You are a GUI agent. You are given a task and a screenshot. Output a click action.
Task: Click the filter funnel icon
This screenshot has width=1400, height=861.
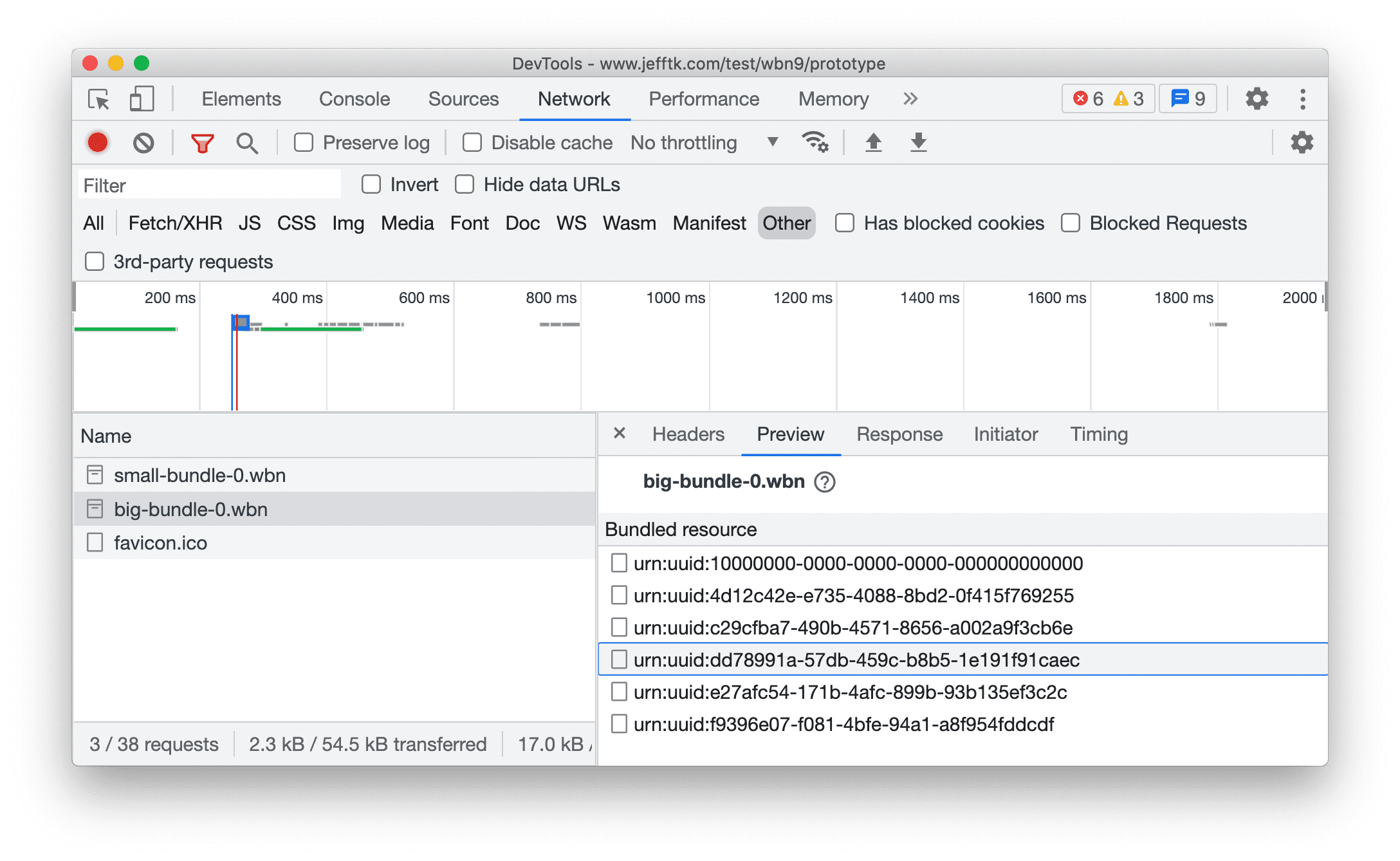(x=201, y=142)
